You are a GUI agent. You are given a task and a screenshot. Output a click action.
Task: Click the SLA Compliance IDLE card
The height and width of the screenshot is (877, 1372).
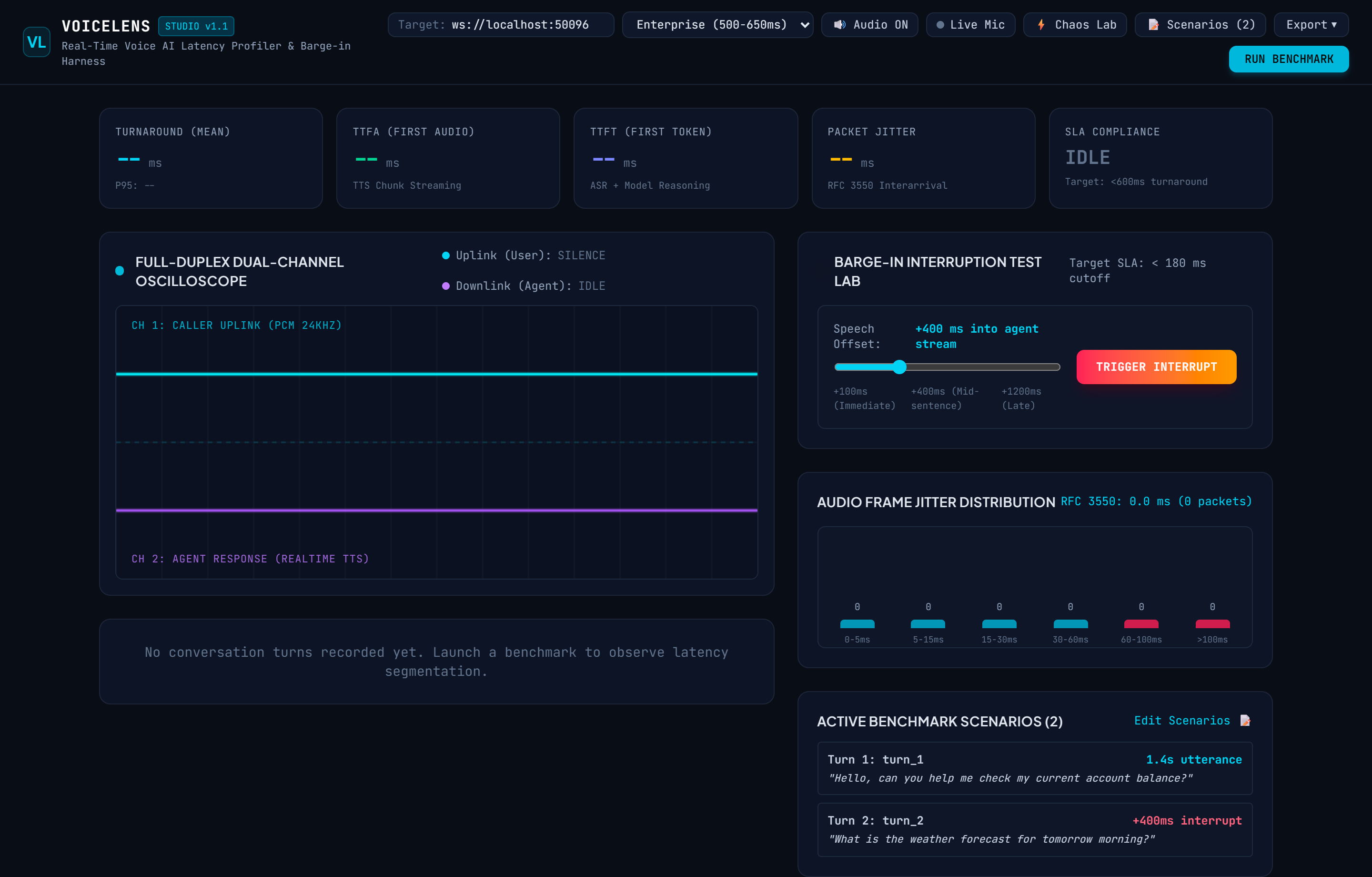click(x=1160, y=158)
